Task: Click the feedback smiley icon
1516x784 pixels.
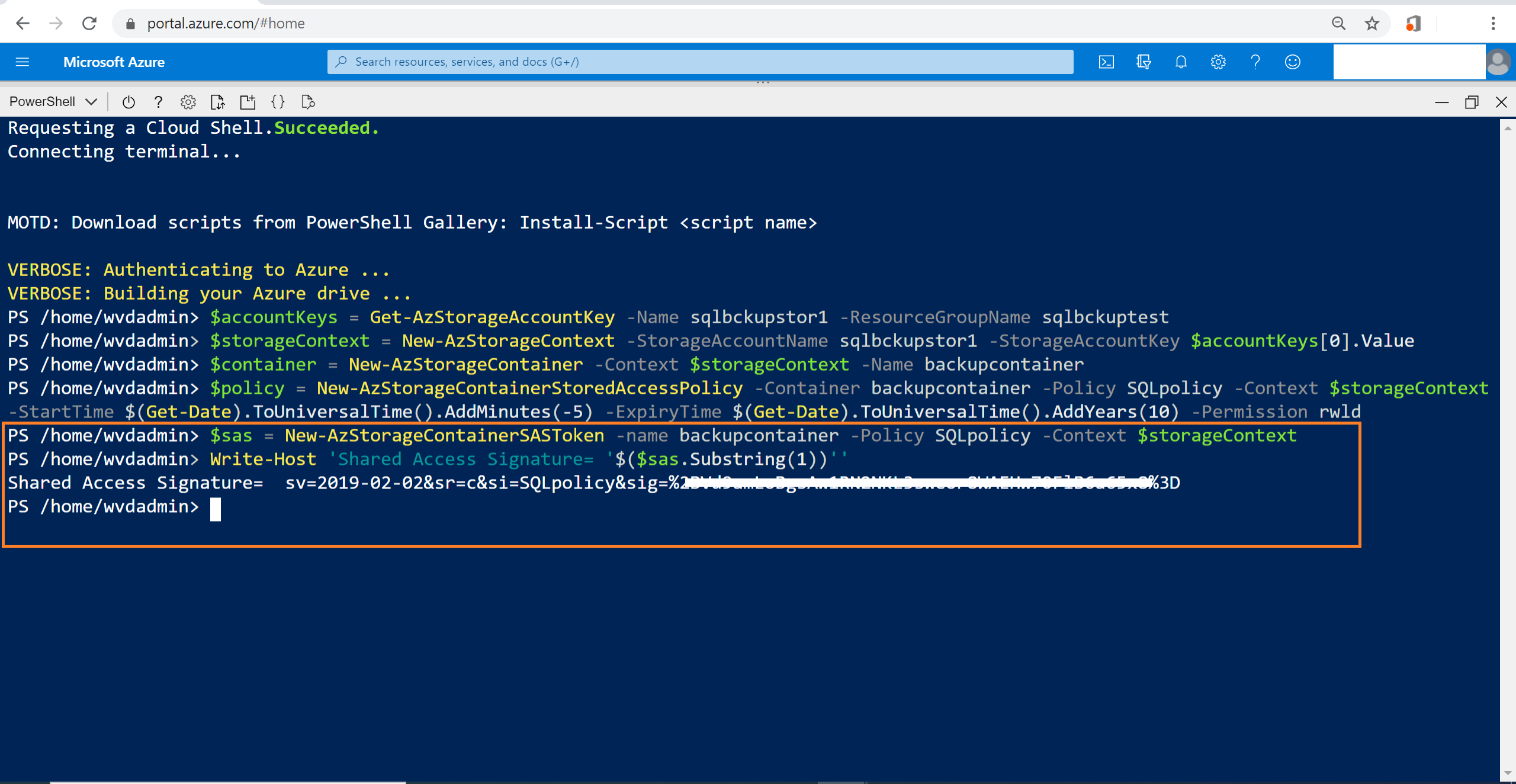Action: coord(1293,62)
